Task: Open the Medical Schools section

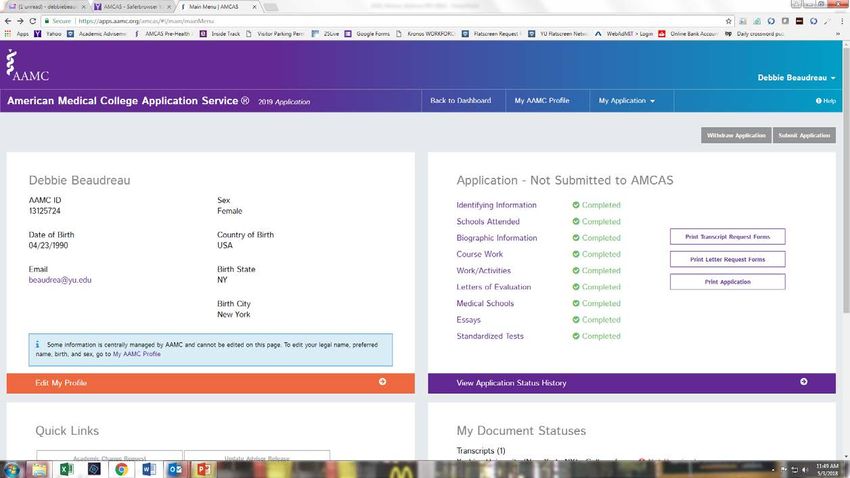Action: tap(485, 303)
